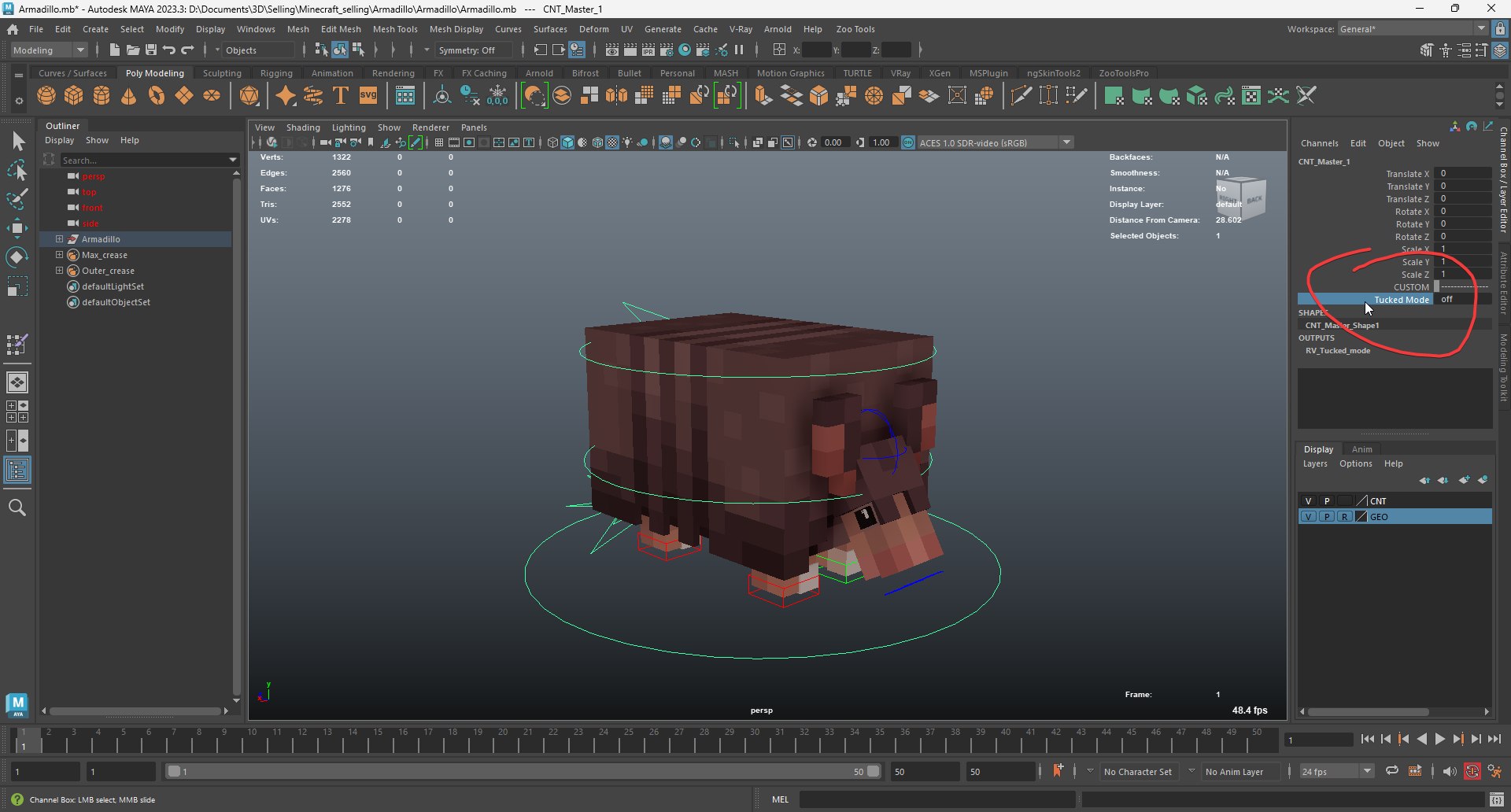Image resolution: width=1511 pixels, height=812 pixels.
Task: Click the Undo arrow icon
Action: 169,50
